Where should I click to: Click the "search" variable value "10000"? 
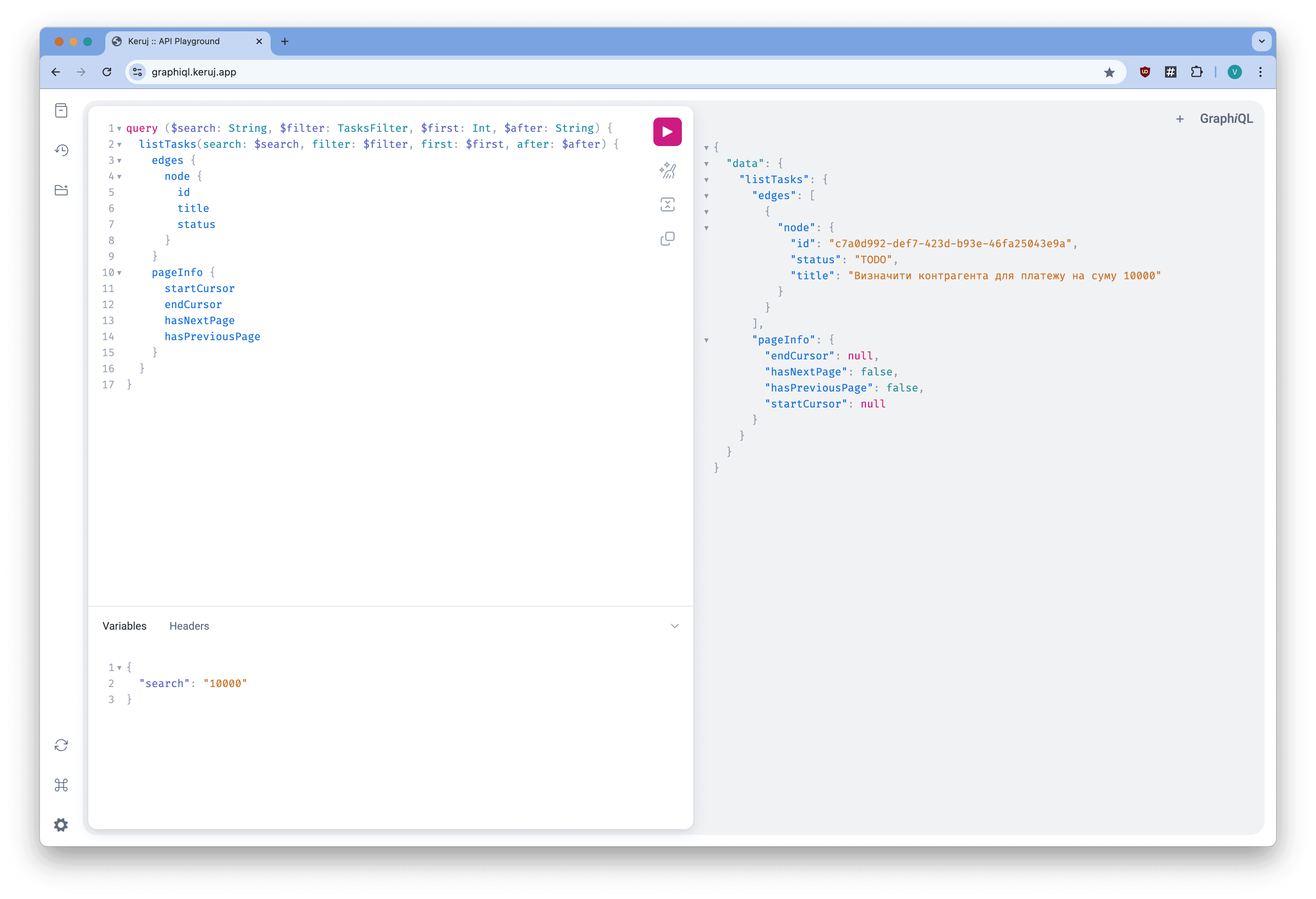coord(225,683)
